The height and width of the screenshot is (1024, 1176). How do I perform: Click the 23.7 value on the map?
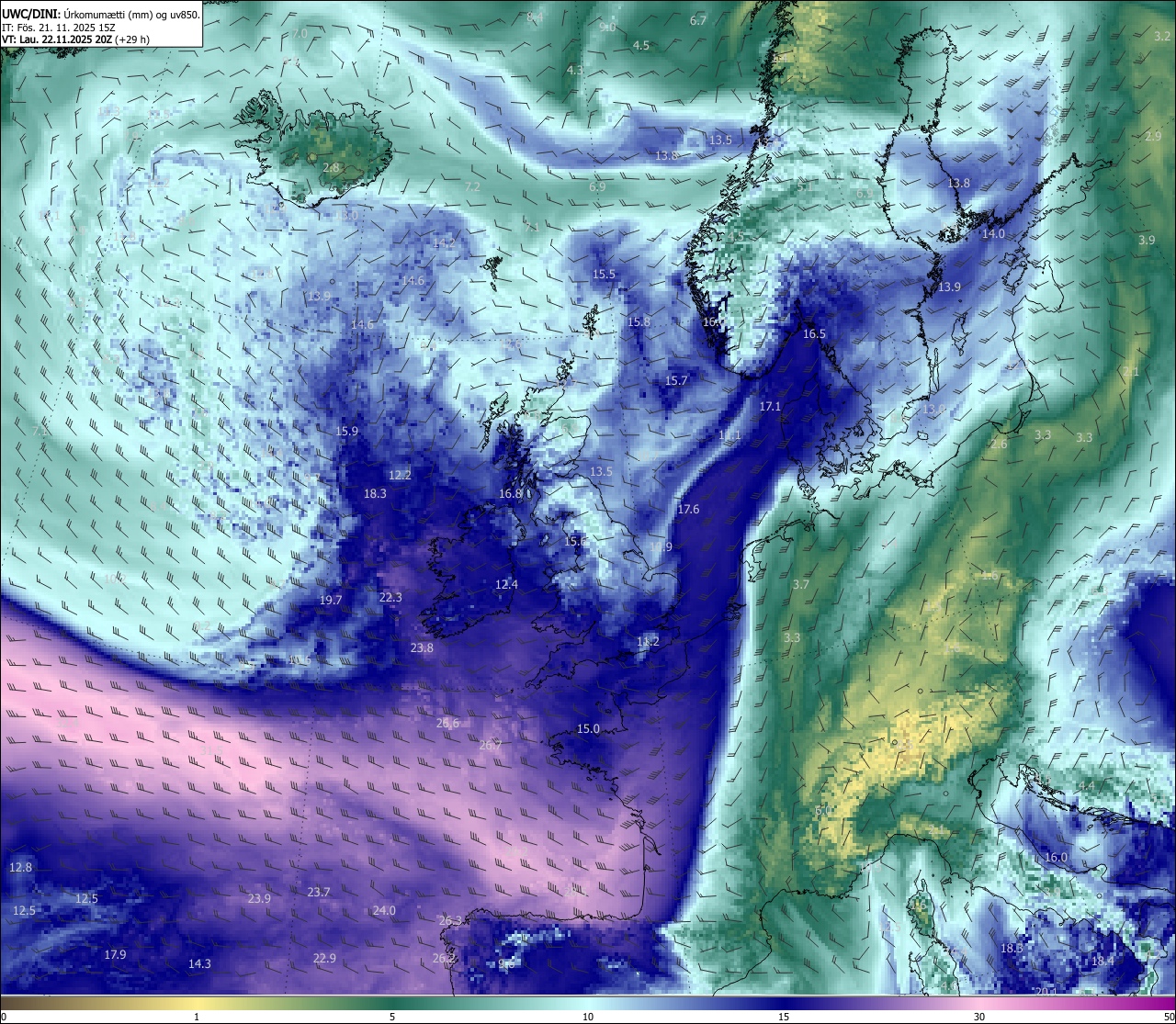pyautogui.click(x=319, y=892)
